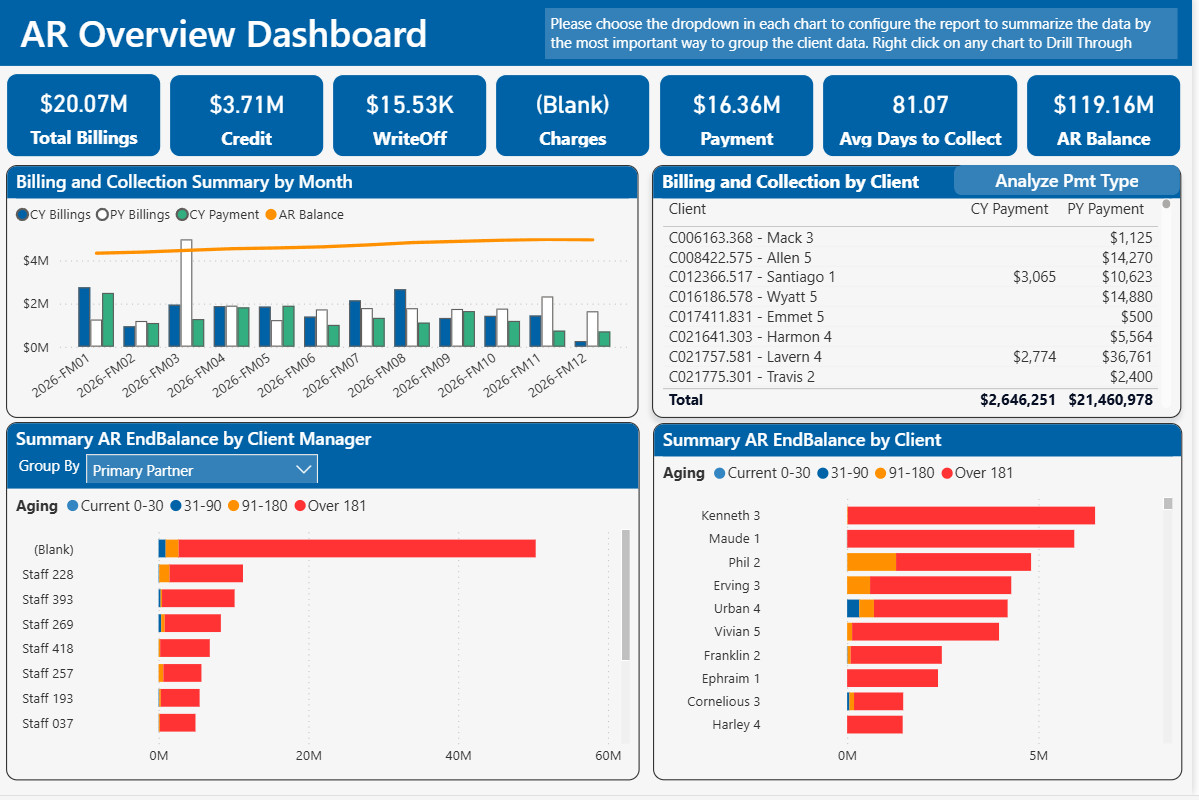This screenshot has width=1199, height=800.
Task: Select the Staff 228 bar
Action: tap(201, 574)
